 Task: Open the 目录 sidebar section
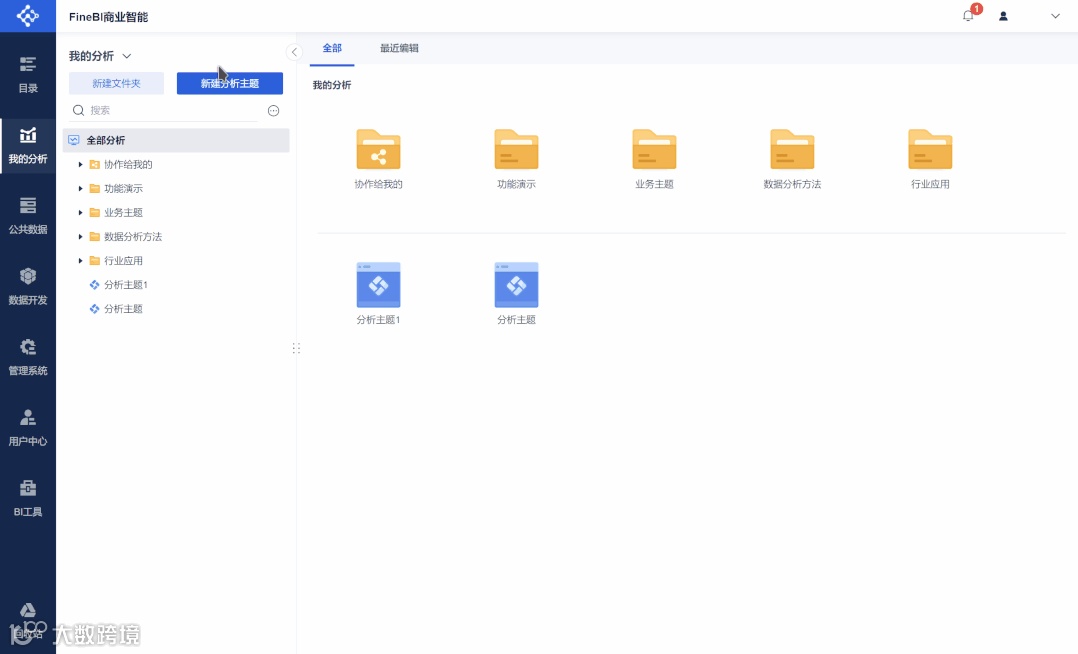coord(28,75)
